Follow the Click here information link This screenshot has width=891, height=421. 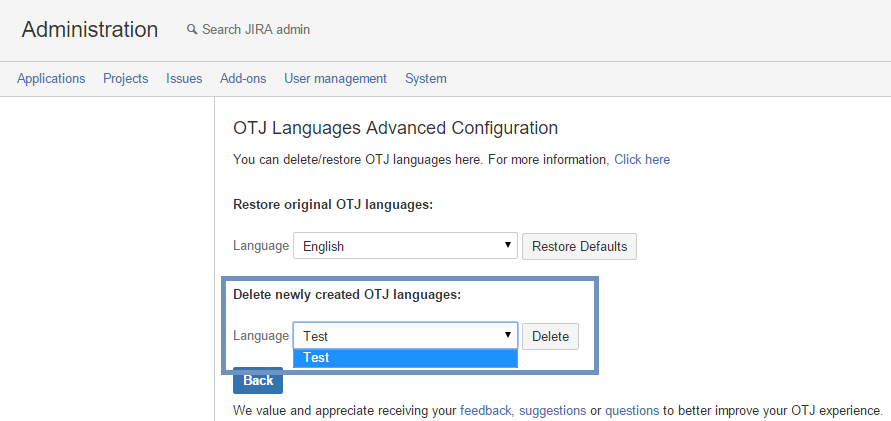point(642,160)
